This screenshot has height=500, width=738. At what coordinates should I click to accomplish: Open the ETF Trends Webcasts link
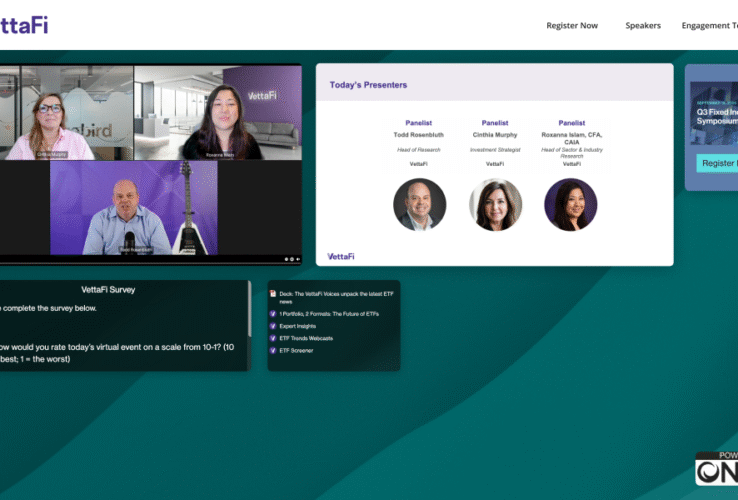pyautogui.click(x=306, y=338)
